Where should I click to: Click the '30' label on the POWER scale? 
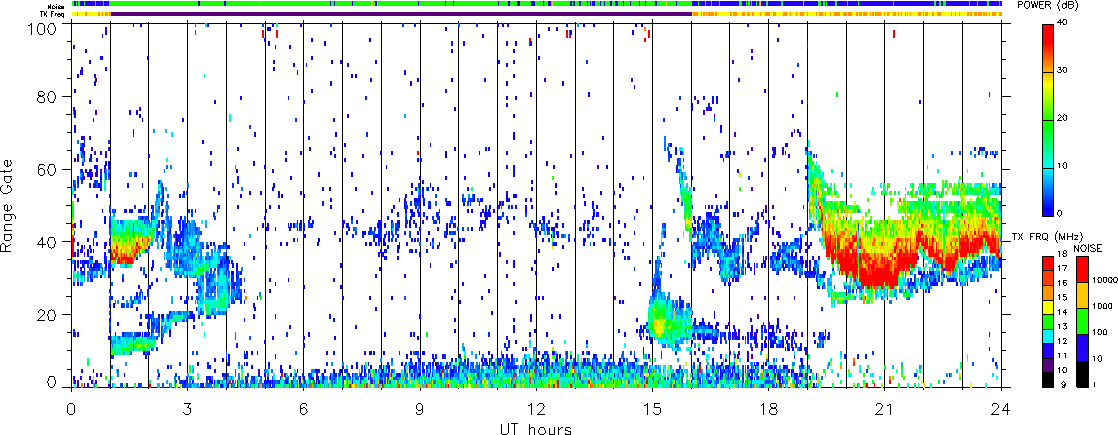pyautogui.click(x=1062, y=70)
